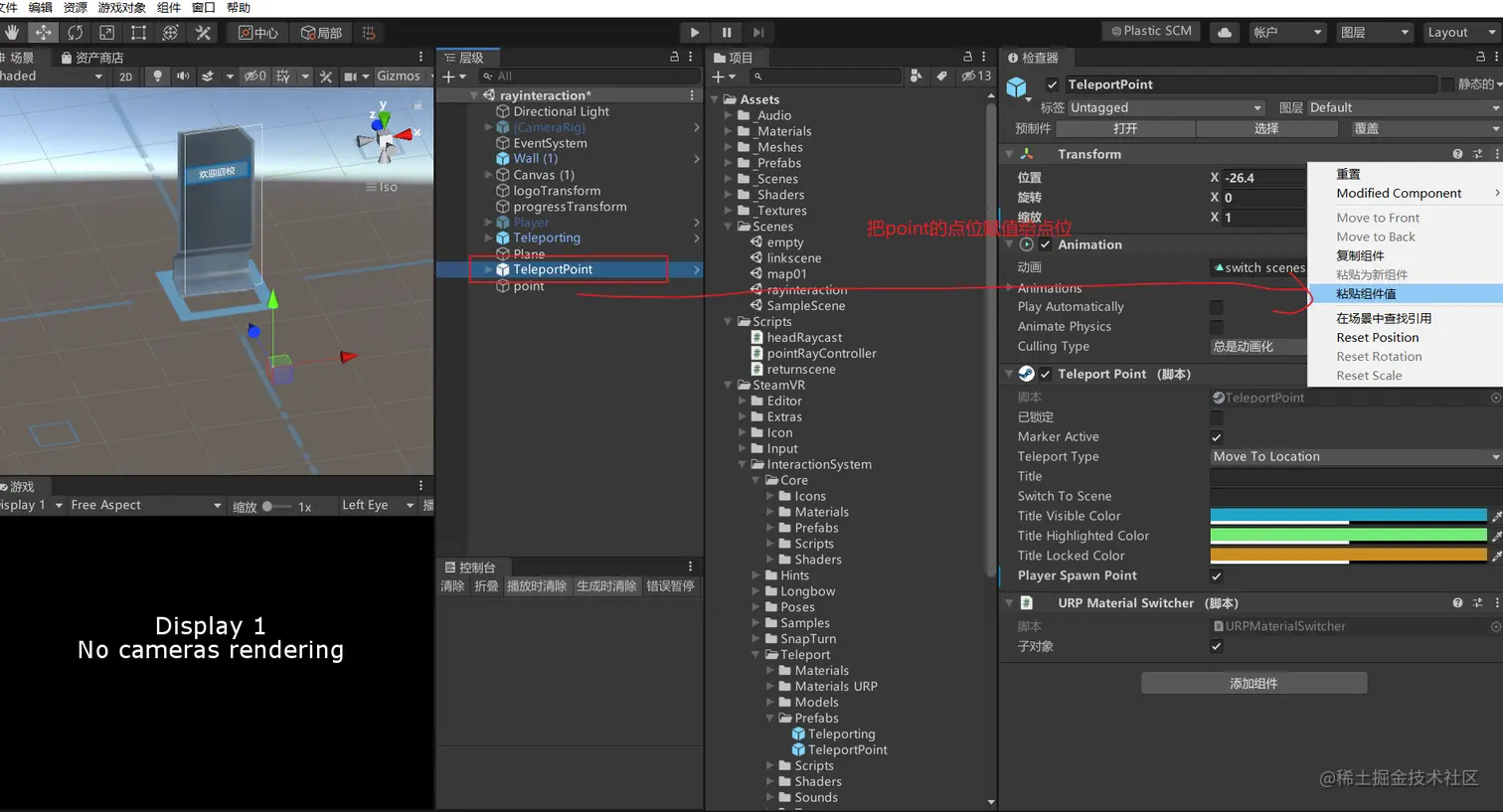Toggle 2D mode in Scene view
Image resolution: width=1503 pixels, height=812 pixels.
pos(125,77)
